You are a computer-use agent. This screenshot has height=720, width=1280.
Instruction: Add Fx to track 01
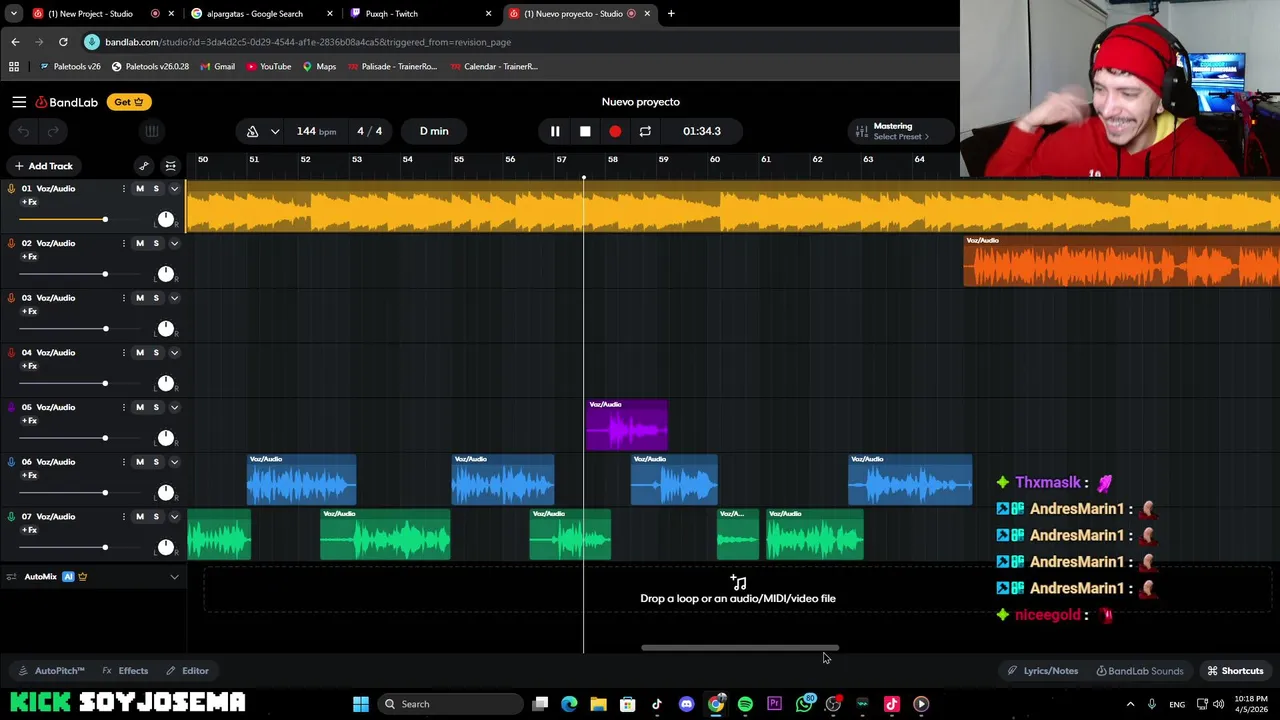29,202
